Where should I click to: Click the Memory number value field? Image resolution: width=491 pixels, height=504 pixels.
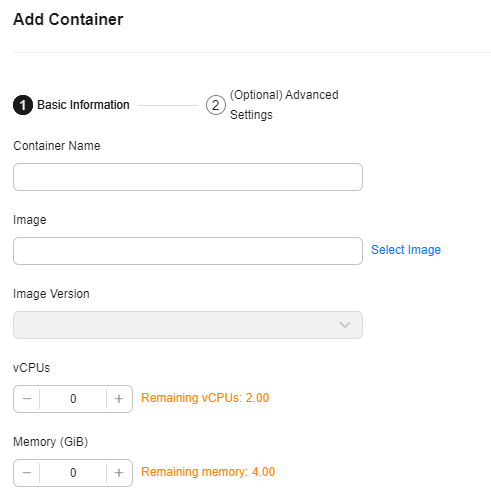point(73,473)
